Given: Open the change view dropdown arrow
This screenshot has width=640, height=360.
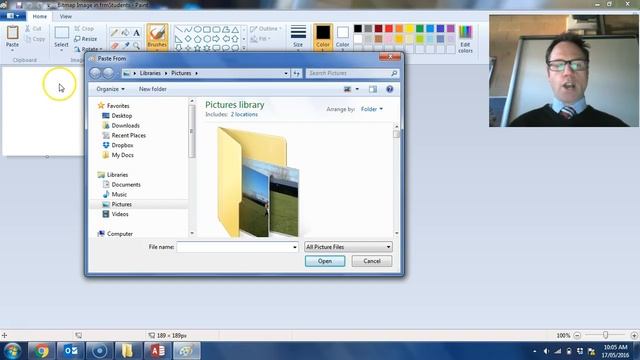Looking at the screenshot, I should coord(357,89).
